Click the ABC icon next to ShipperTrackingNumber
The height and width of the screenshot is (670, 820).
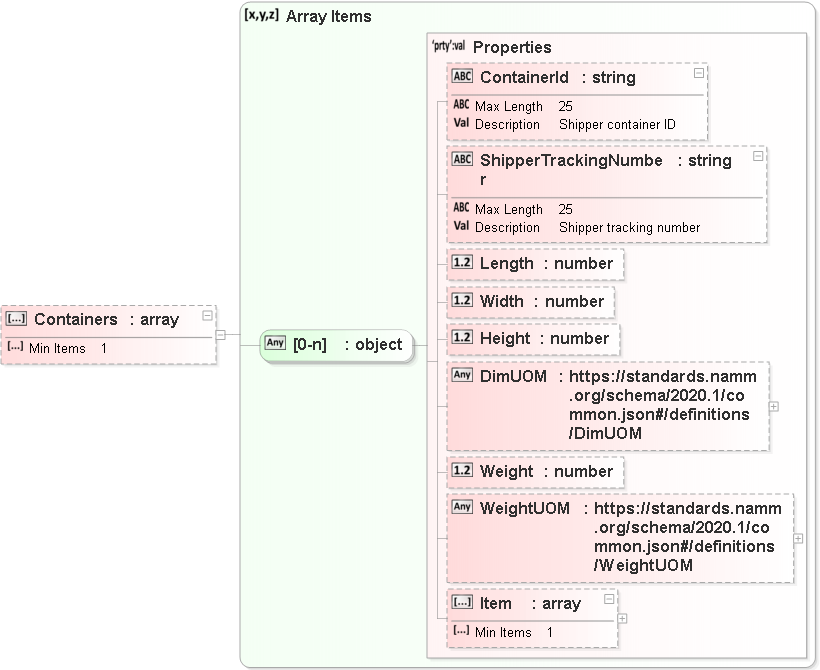pyautogui.click(x=462, y=159)
